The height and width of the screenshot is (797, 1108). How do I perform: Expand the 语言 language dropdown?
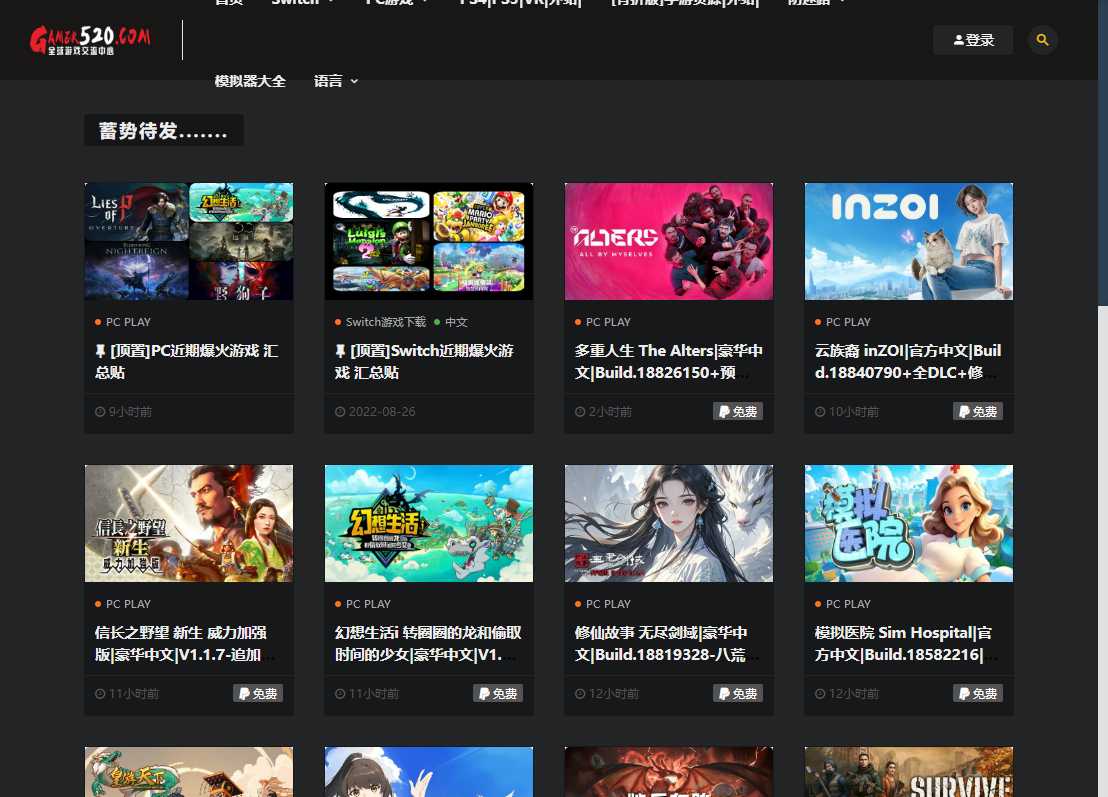[335, 81]
